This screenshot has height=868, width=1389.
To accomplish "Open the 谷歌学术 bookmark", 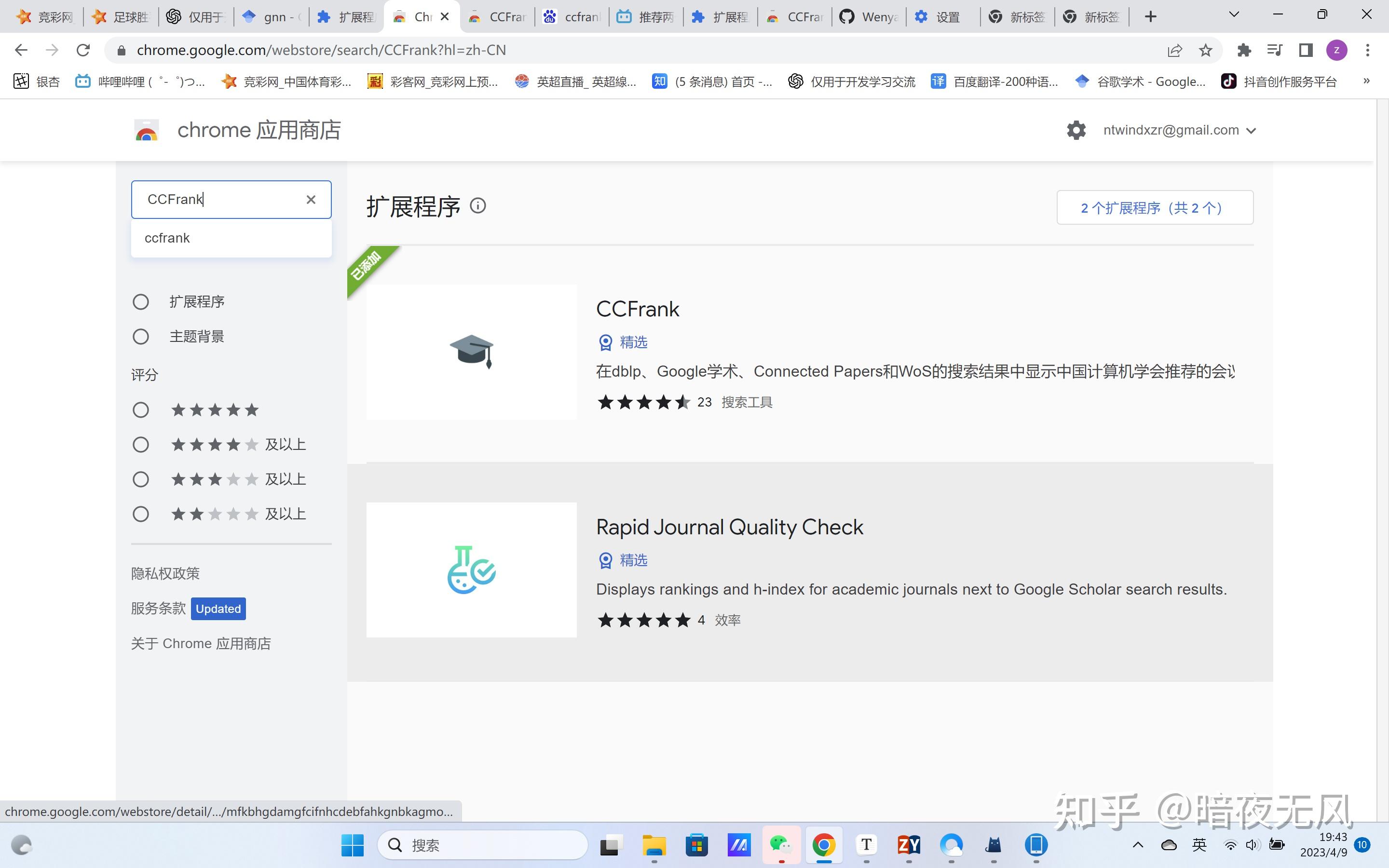I will (1140, 81).
